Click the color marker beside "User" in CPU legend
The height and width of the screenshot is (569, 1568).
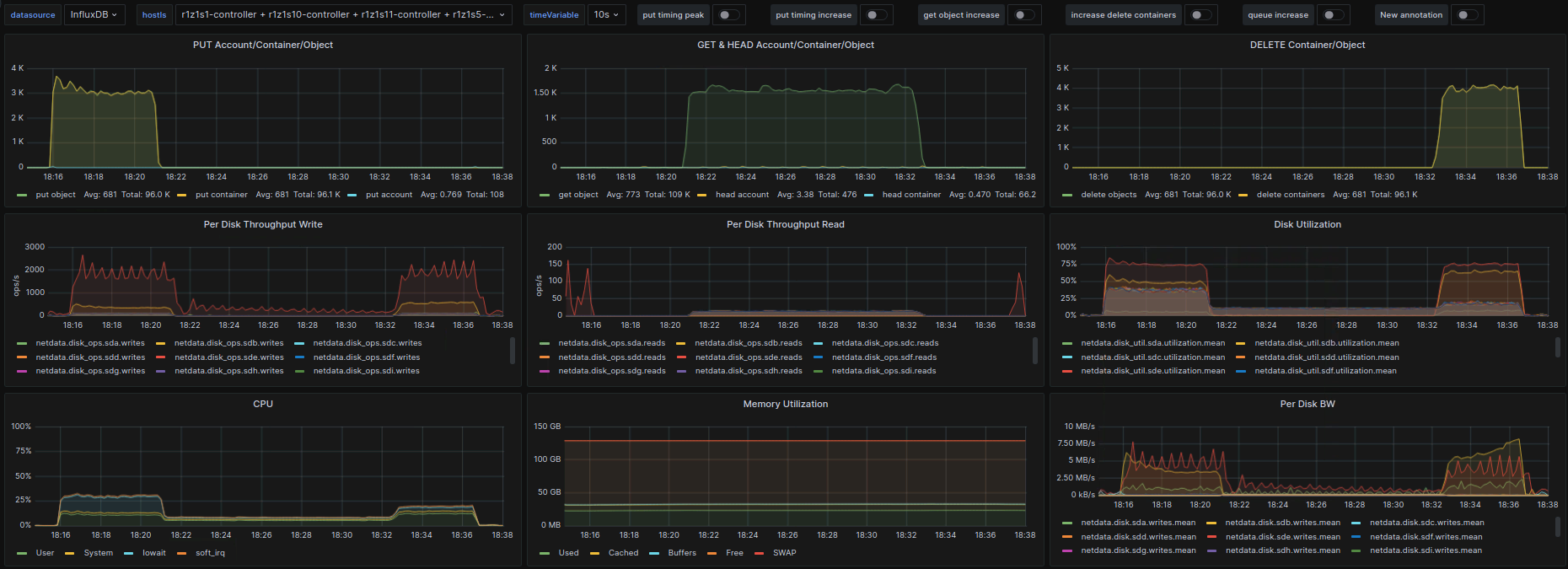(22, 554)
